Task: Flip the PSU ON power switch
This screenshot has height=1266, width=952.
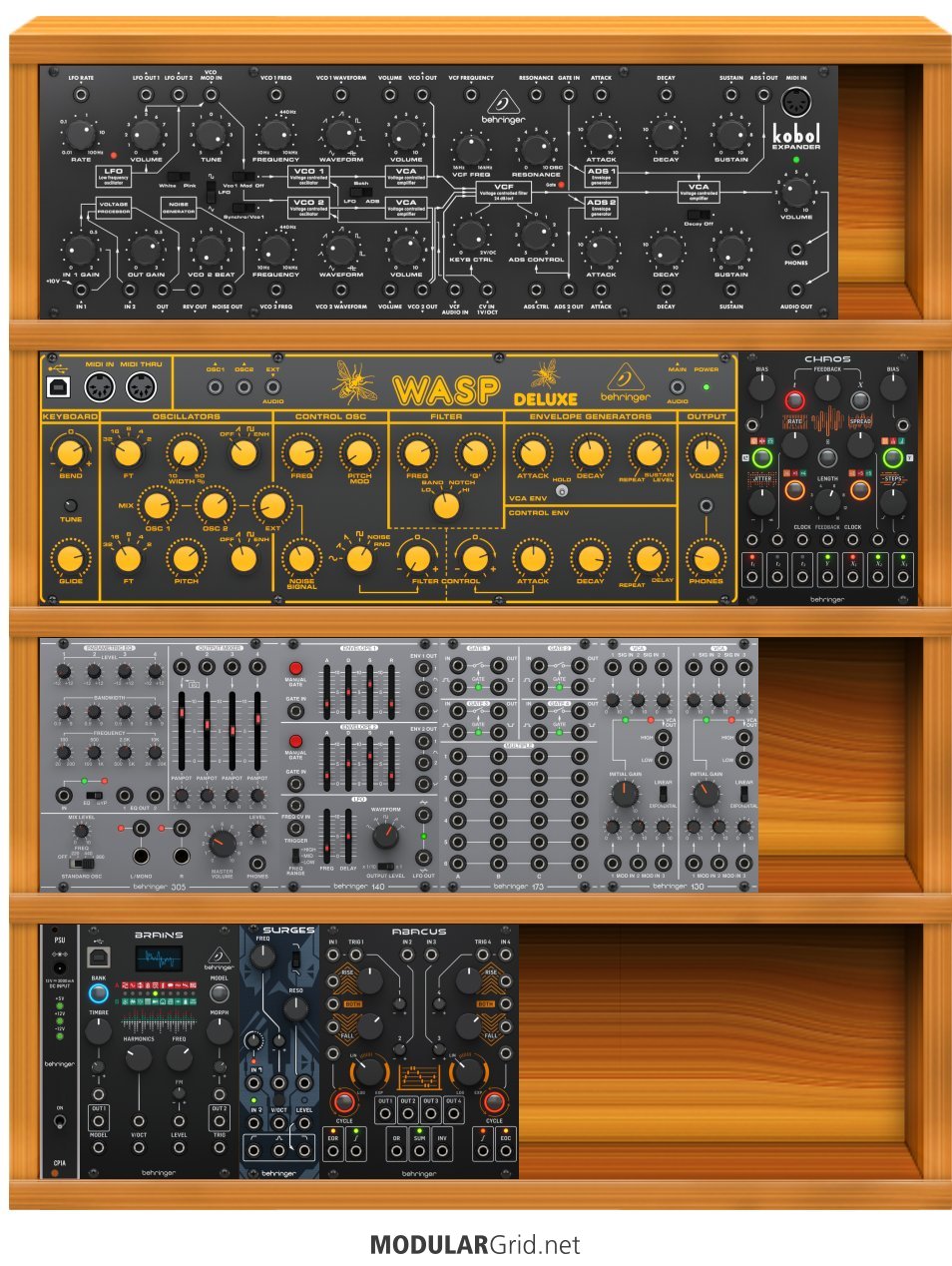Action: pos(59,1121)
